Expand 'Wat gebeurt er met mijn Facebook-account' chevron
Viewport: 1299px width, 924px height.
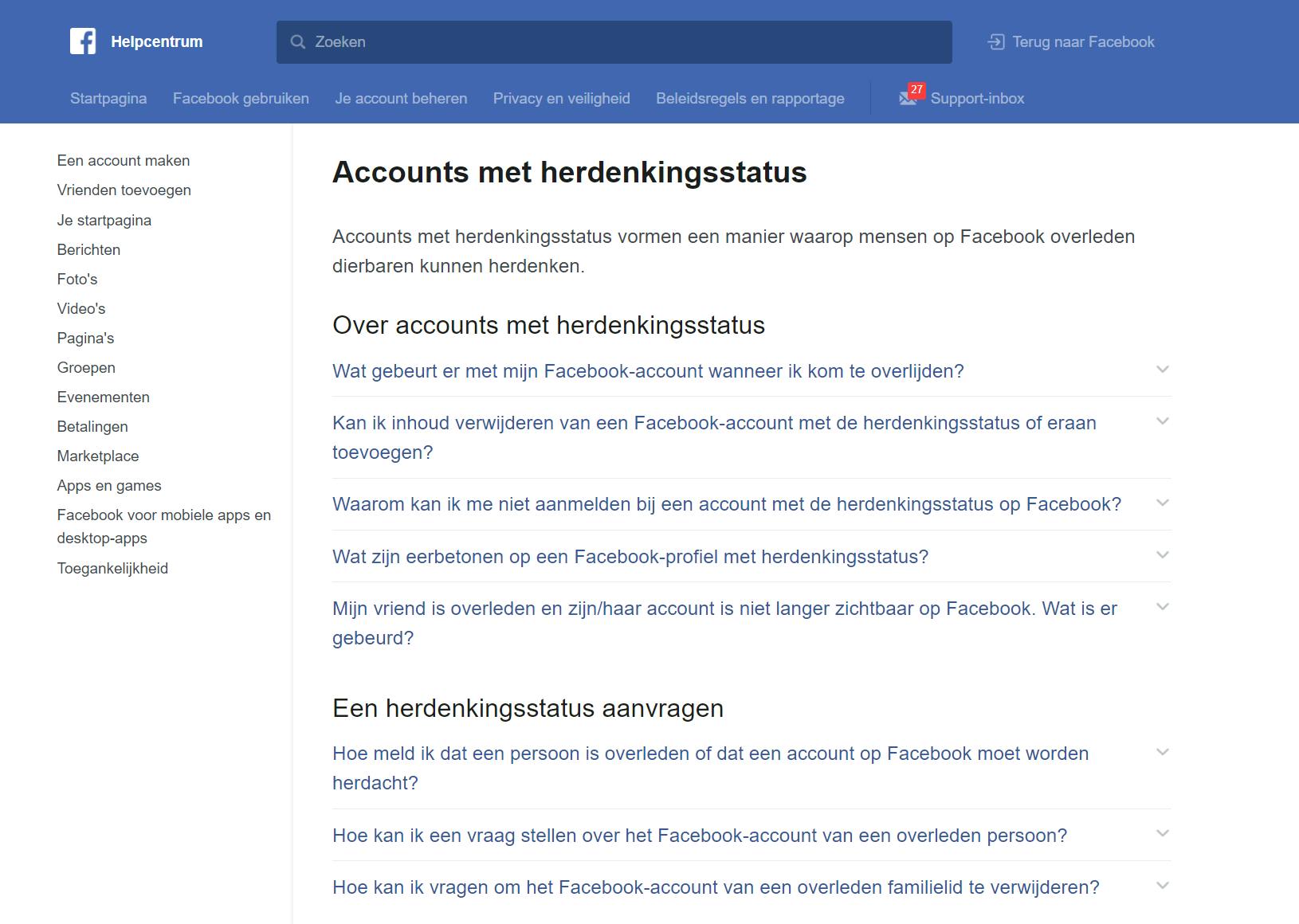click(1163, 370)
